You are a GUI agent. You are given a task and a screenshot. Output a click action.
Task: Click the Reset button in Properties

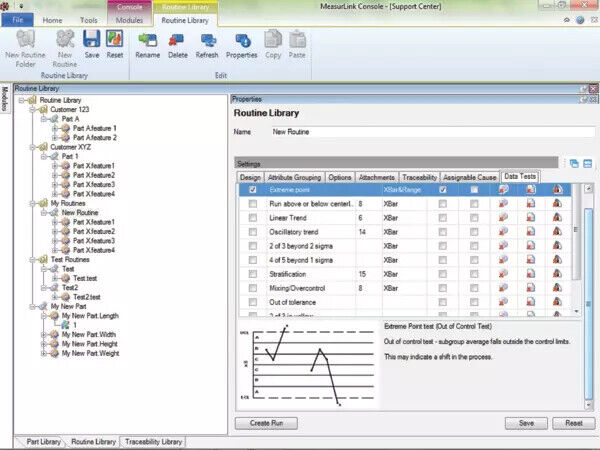[574, 423]
